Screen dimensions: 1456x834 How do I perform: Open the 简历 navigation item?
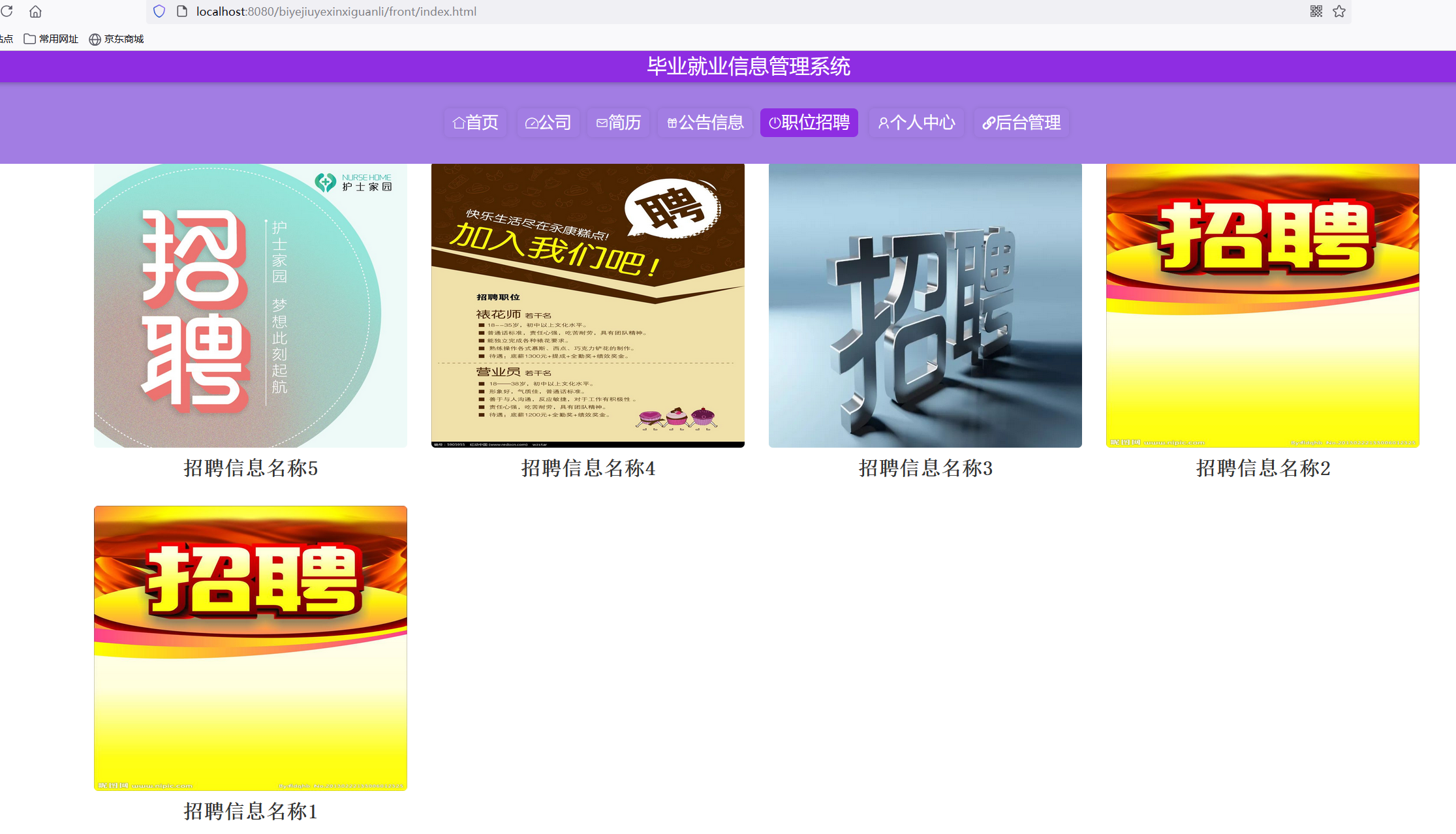(618, 123)
